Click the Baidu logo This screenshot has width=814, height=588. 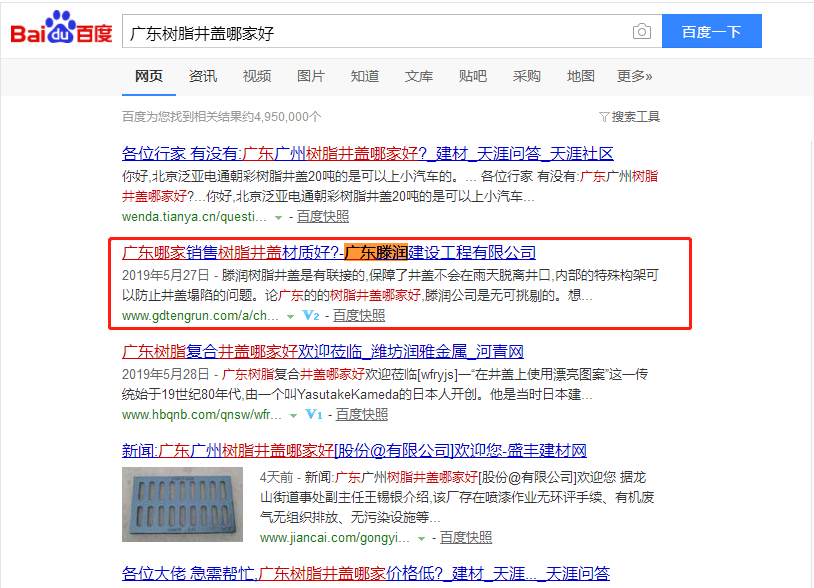pyautogui.click(x=61, y=28)
